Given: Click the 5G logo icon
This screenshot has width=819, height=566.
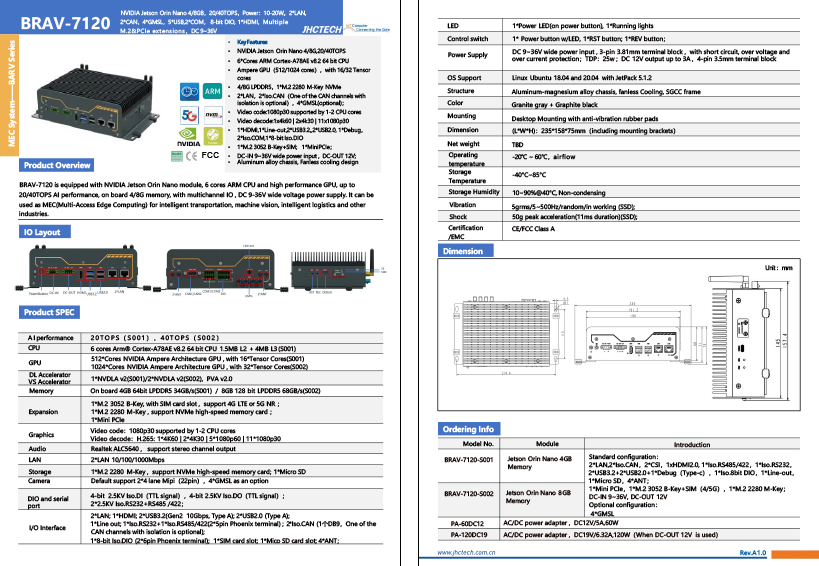Looking at the screenshot, I should (189, 115).
